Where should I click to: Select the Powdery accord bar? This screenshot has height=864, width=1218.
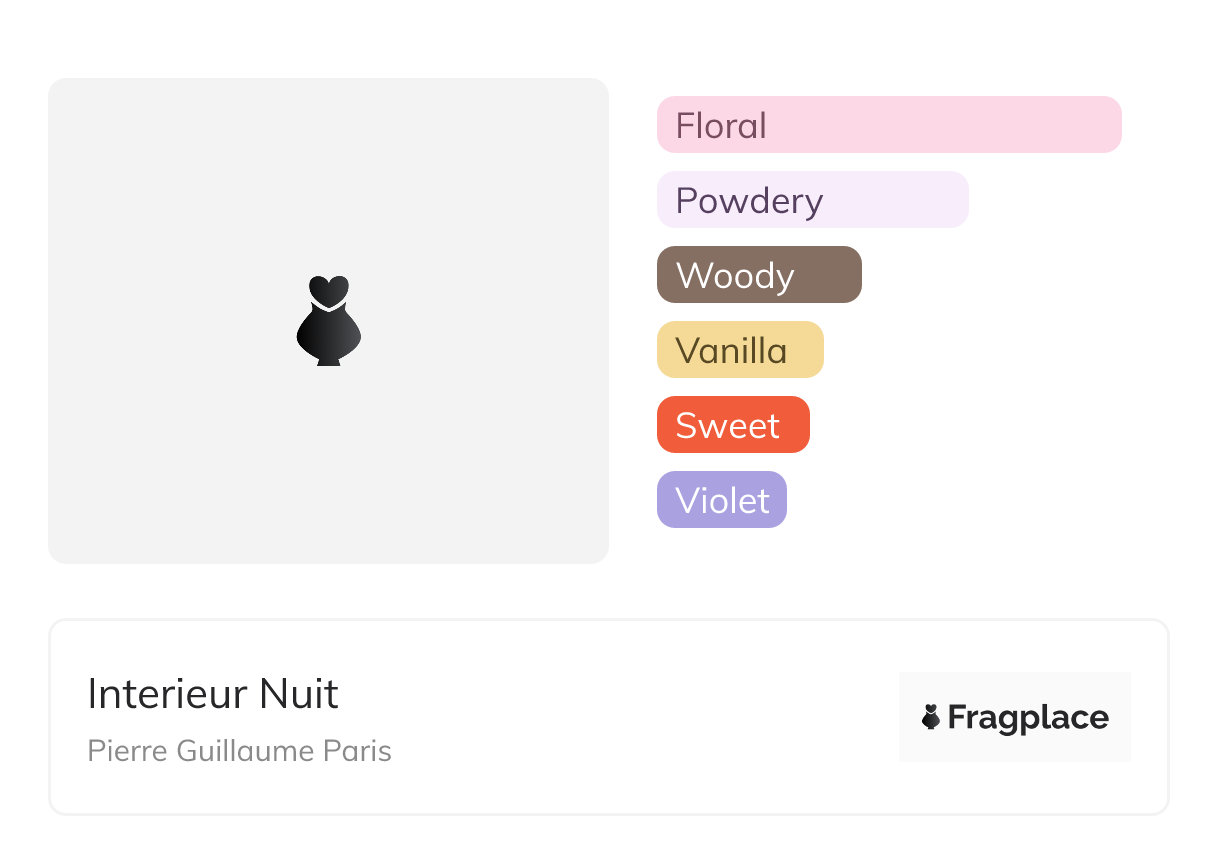813,200
